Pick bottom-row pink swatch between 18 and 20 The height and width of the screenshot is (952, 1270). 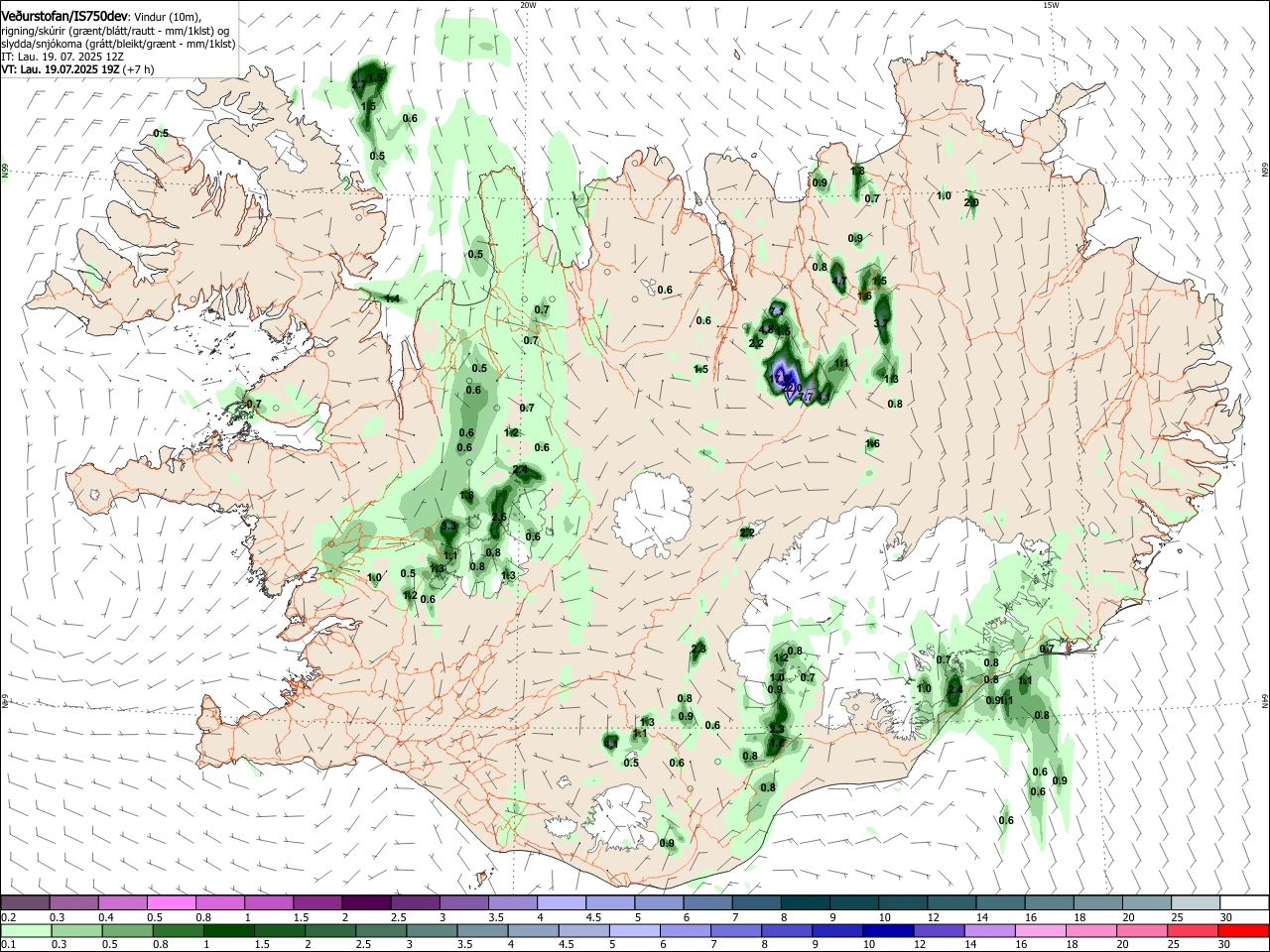[1089, 930]
